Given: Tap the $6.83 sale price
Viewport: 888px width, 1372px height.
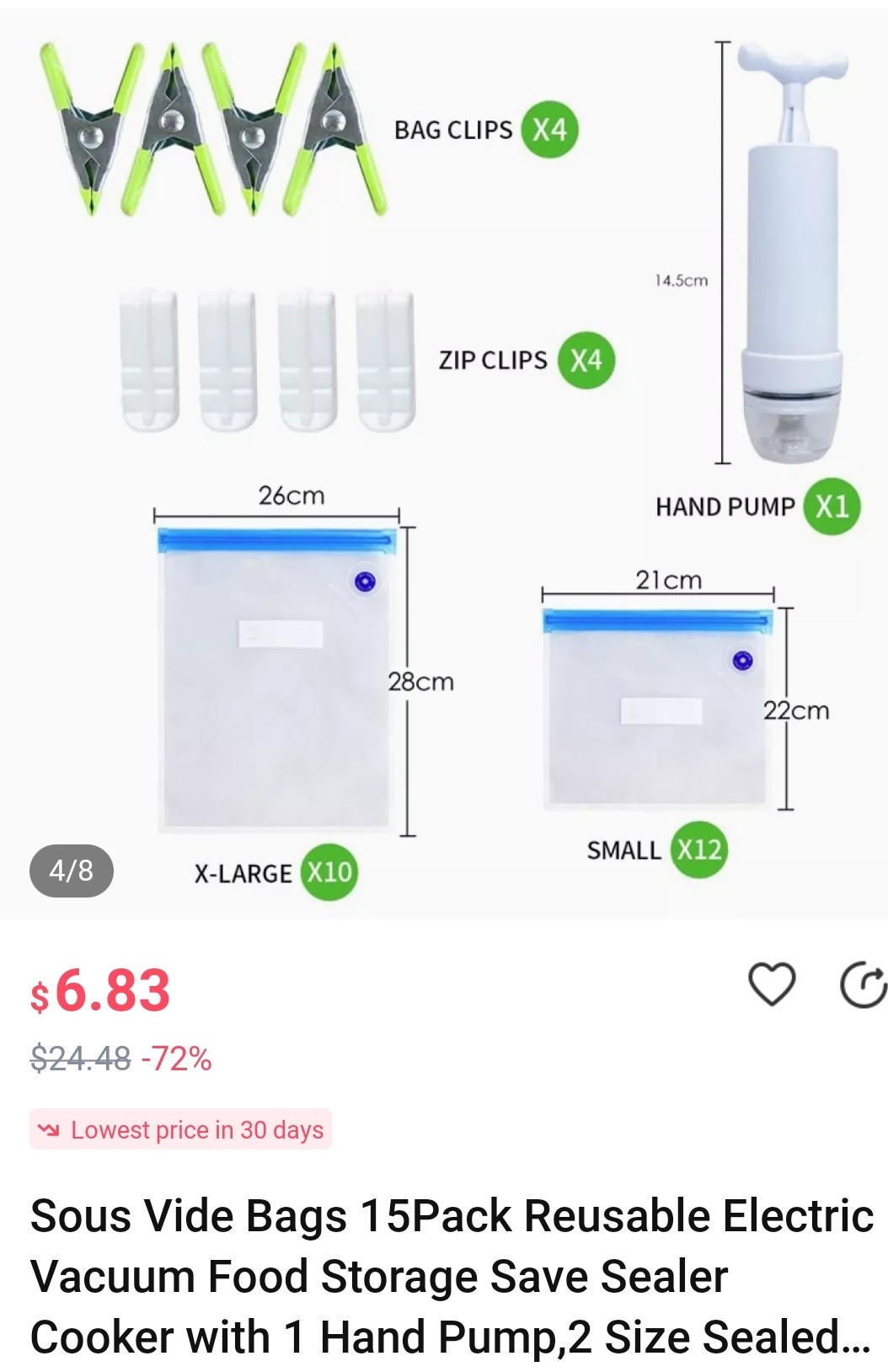Looking at the screenshot, I should (101, 990).
